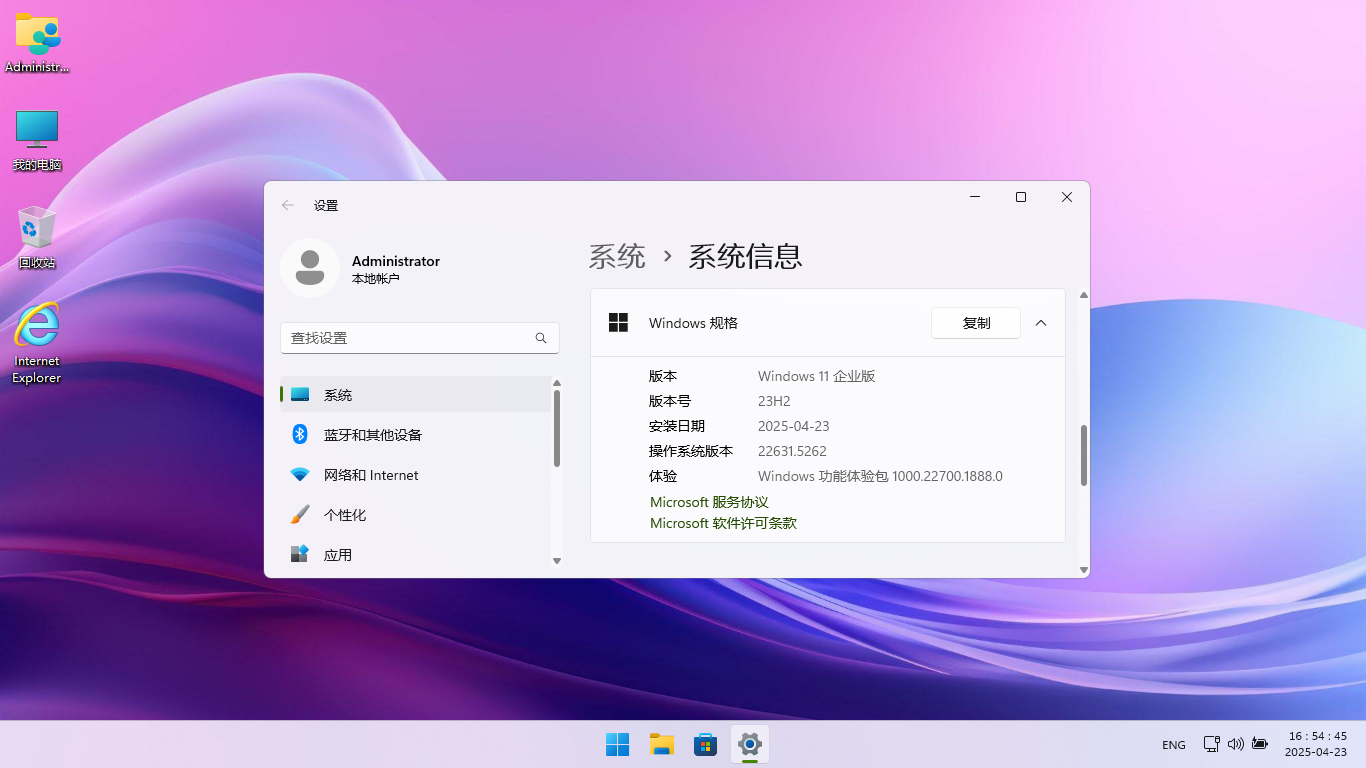This screenshot has width=1366, height=768.
Task: Click the Settings gear on taskbar
Action: point(750,744)
